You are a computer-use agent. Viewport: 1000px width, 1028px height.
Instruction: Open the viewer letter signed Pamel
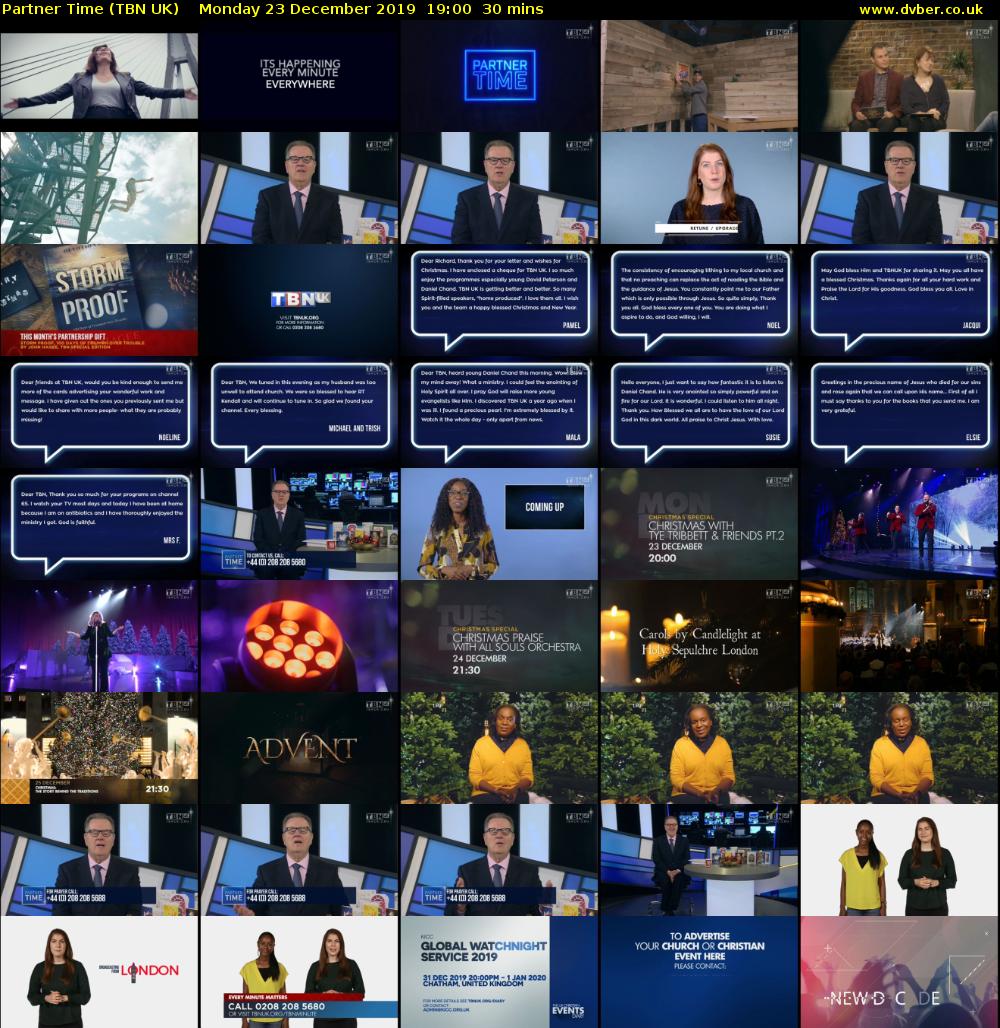pyautogui.click(x=500, y=300)
